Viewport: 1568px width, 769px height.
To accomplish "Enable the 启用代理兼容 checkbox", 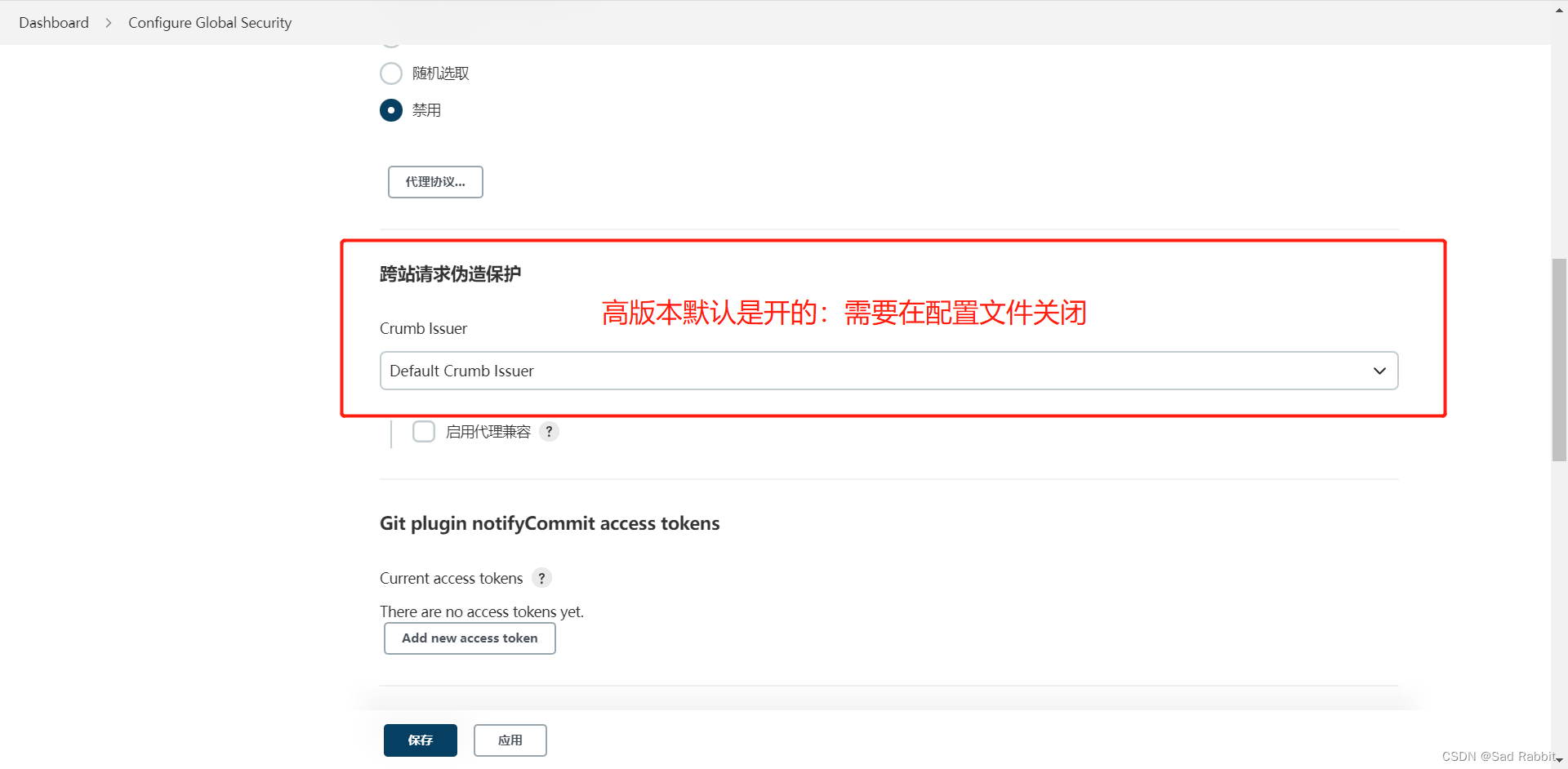I will tap(423, 431).
